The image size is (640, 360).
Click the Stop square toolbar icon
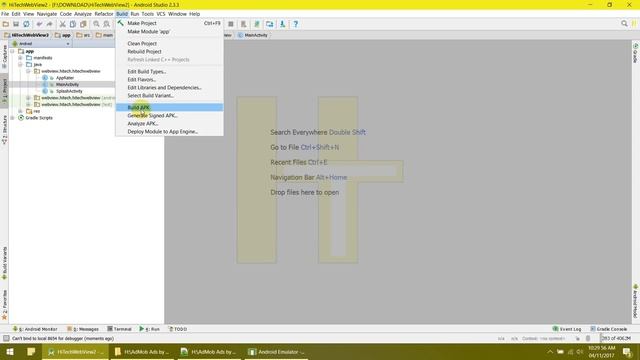coord(231,24)
